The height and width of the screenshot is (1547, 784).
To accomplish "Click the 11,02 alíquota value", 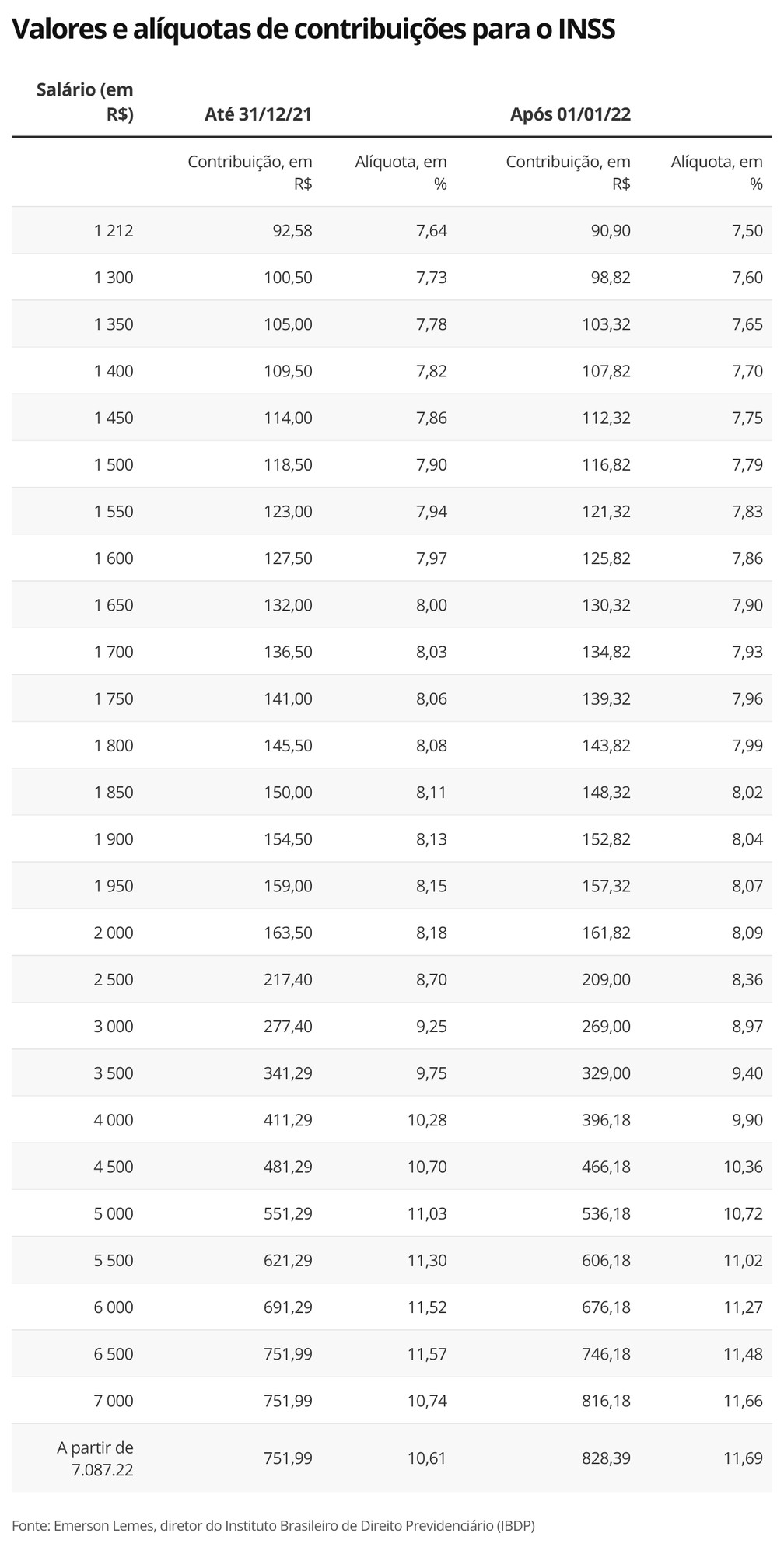I will pyautogui.click(x=744, y=1260).
